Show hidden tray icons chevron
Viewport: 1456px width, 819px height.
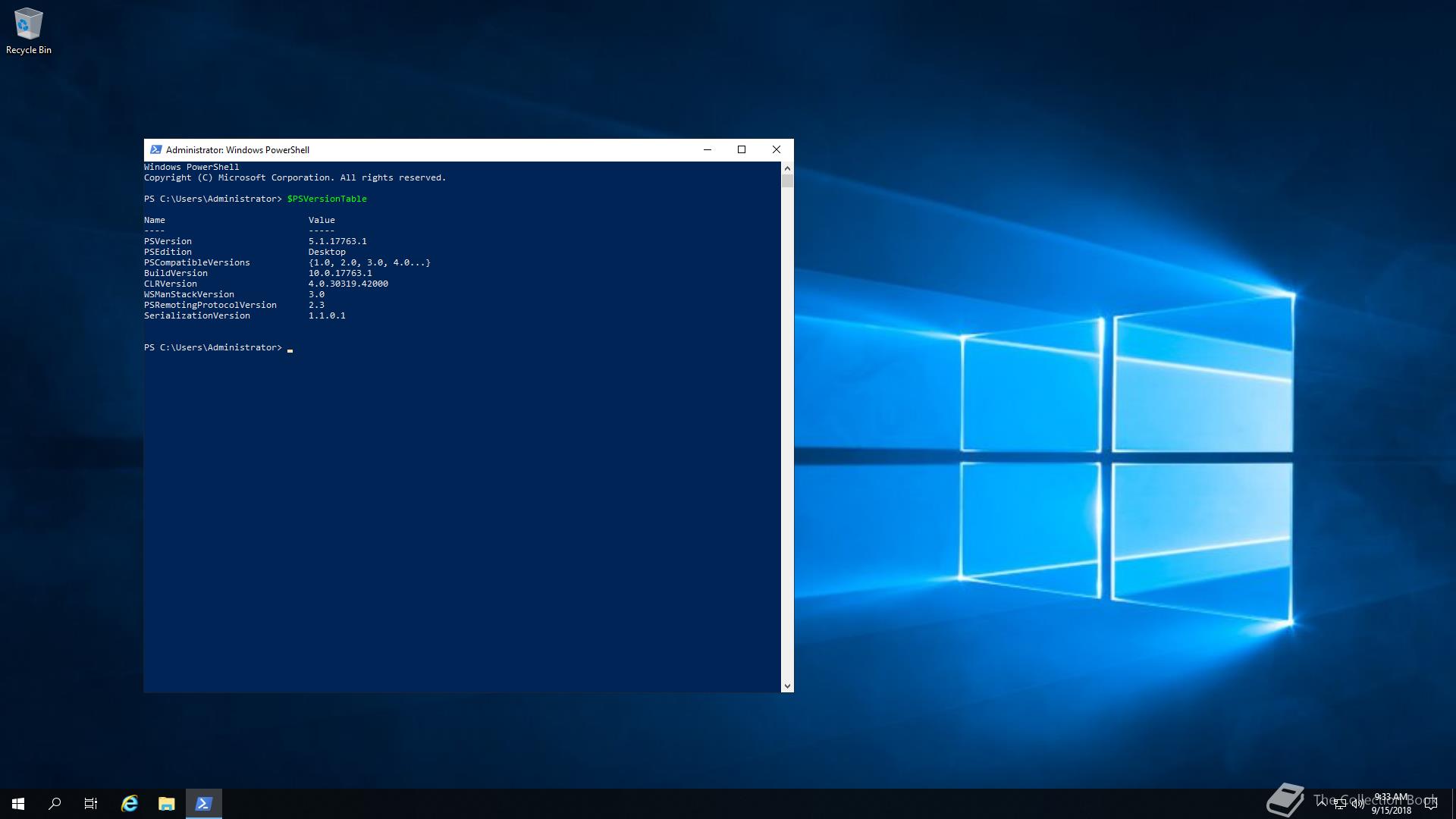1322,804
